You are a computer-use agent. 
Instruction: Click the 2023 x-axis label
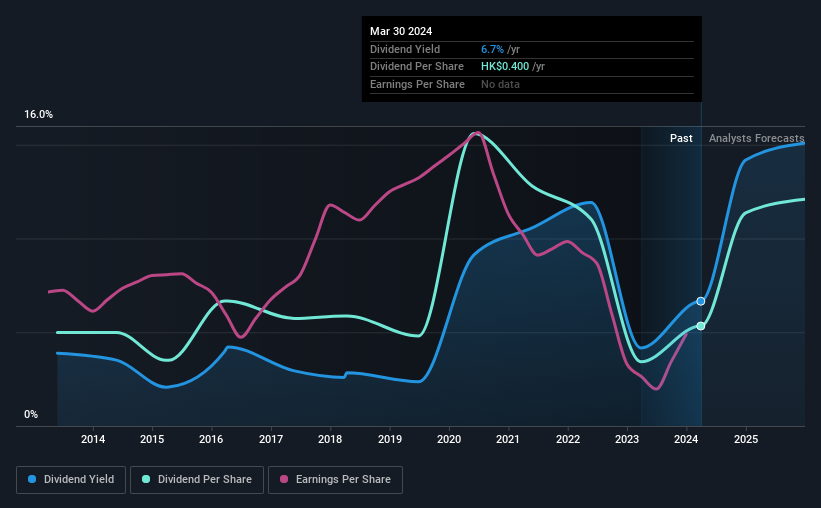tap(627, 439)
